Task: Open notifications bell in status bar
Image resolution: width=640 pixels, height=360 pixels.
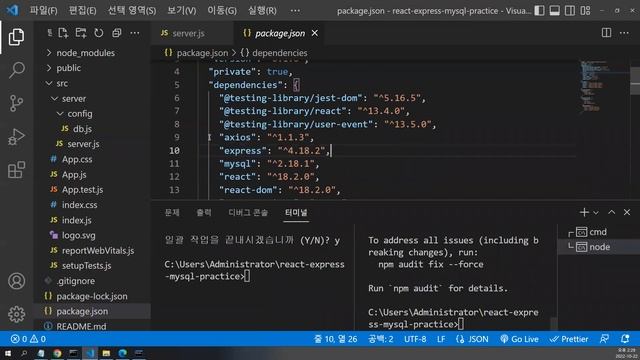Action: 625,339
